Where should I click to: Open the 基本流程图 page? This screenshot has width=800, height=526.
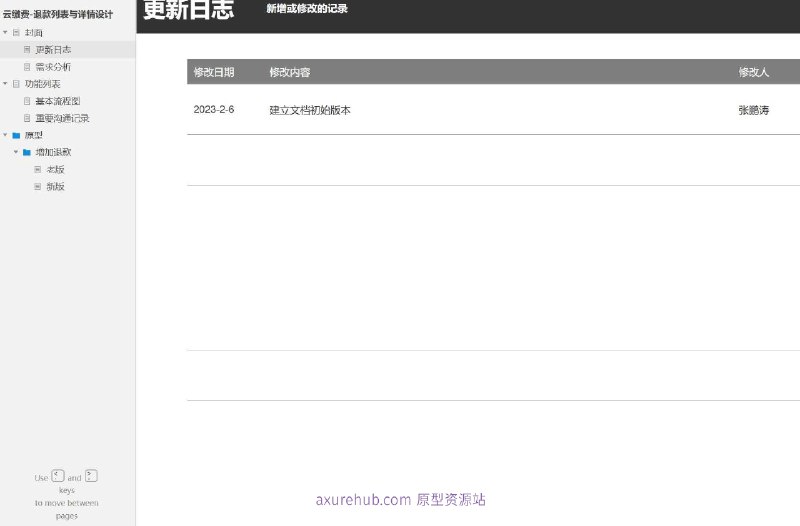click(x=58, y=101)
